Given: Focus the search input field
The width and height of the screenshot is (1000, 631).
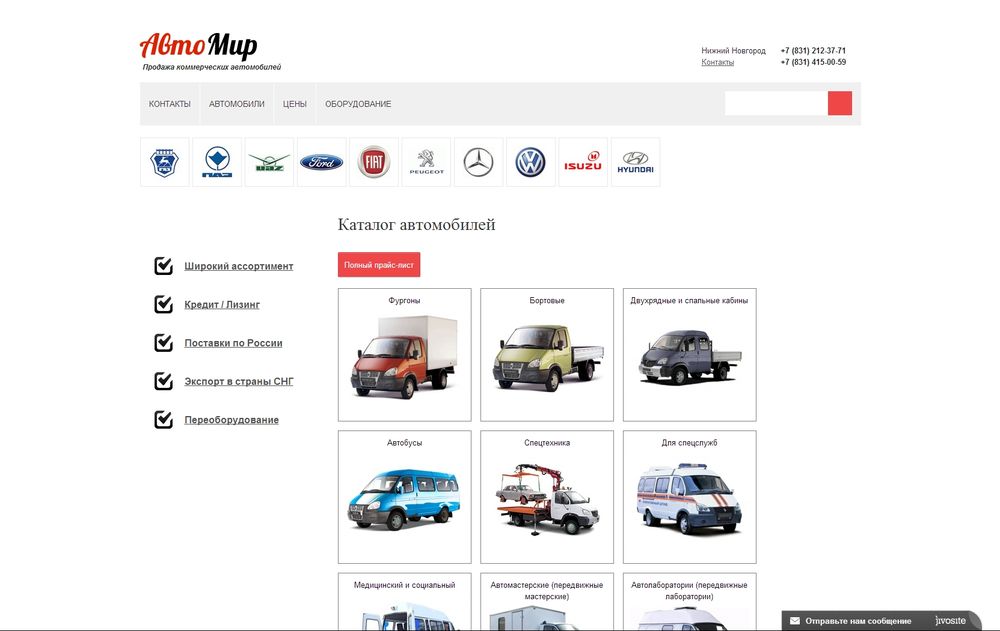Looking at the screenshot, I should point(776,103).
